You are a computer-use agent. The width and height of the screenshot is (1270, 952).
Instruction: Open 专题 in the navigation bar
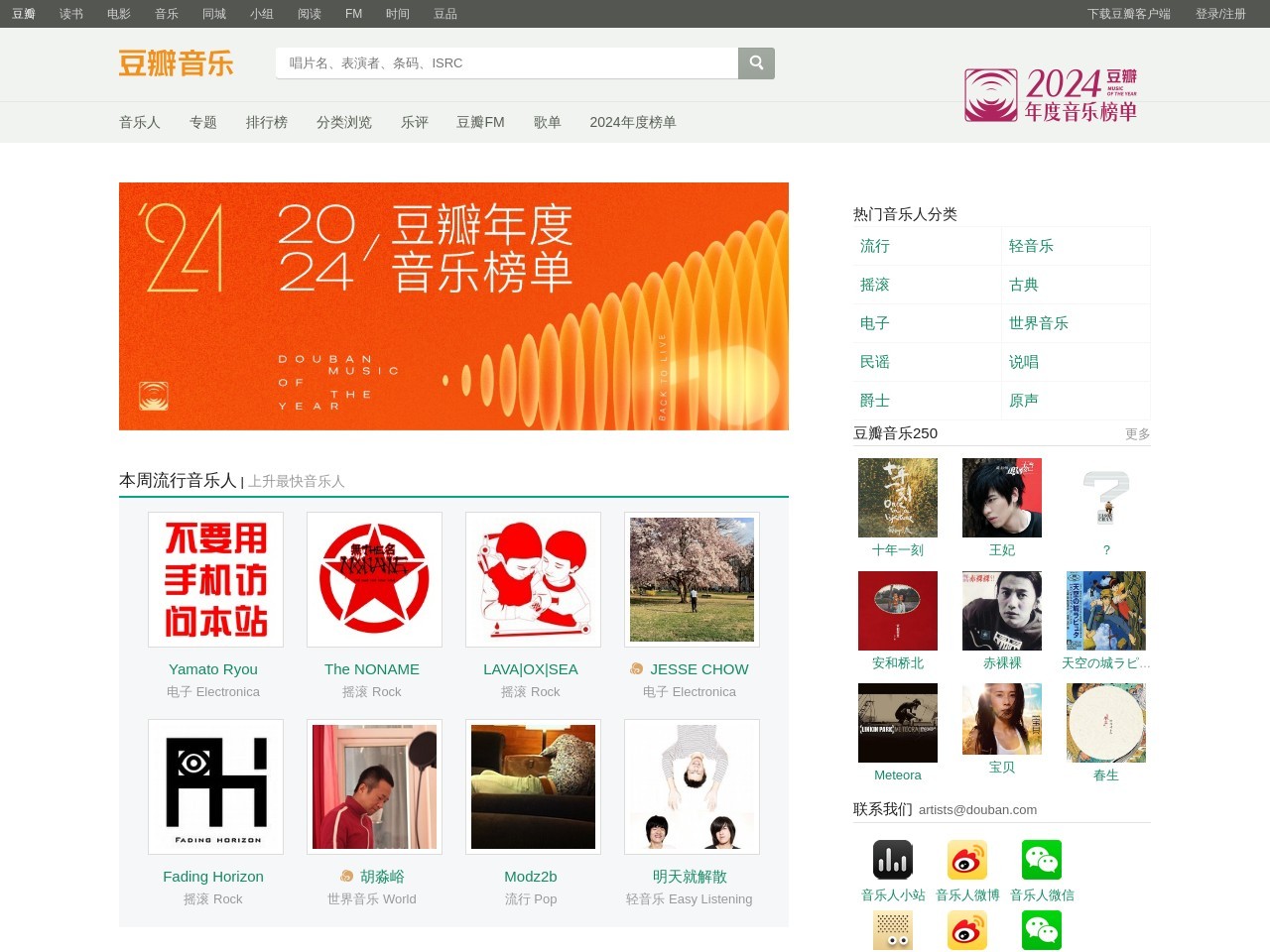[203, 122]
